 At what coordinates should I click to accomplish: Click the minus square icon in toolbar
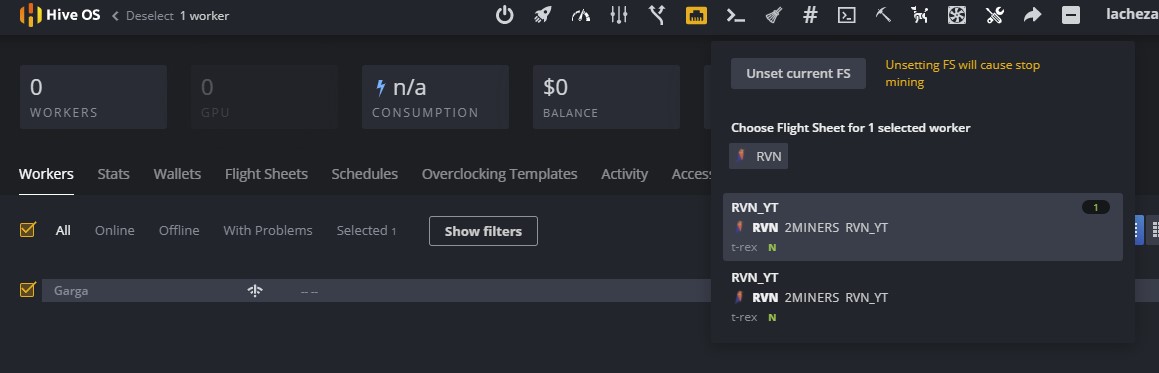coord(1071,15)
